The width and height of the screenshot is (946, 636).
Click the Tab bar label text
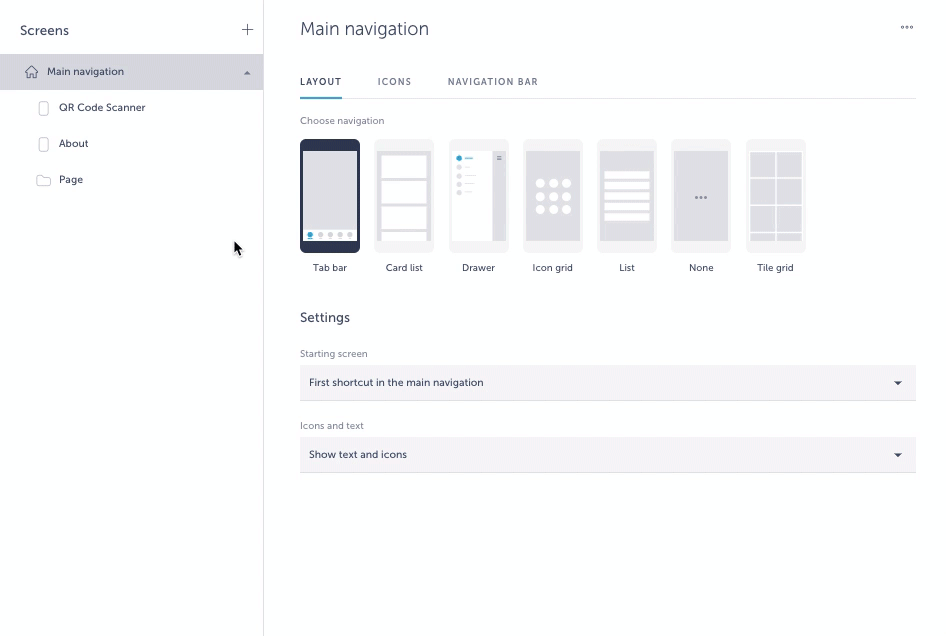(329, 267)
